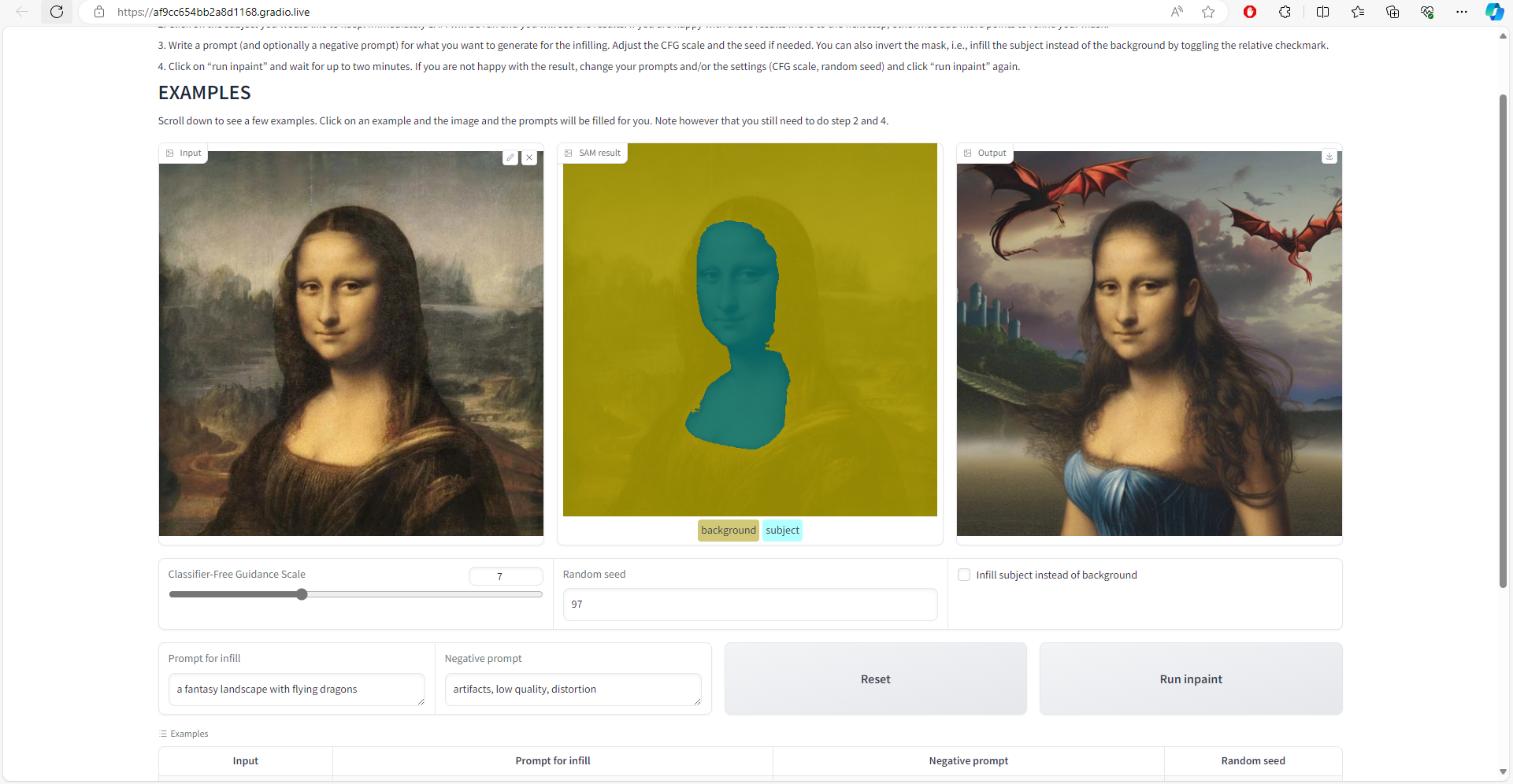The height and width of the screenshot is (784, 1513).
Task: Open the red Opera extension icon
Action: pos(1250,12)
